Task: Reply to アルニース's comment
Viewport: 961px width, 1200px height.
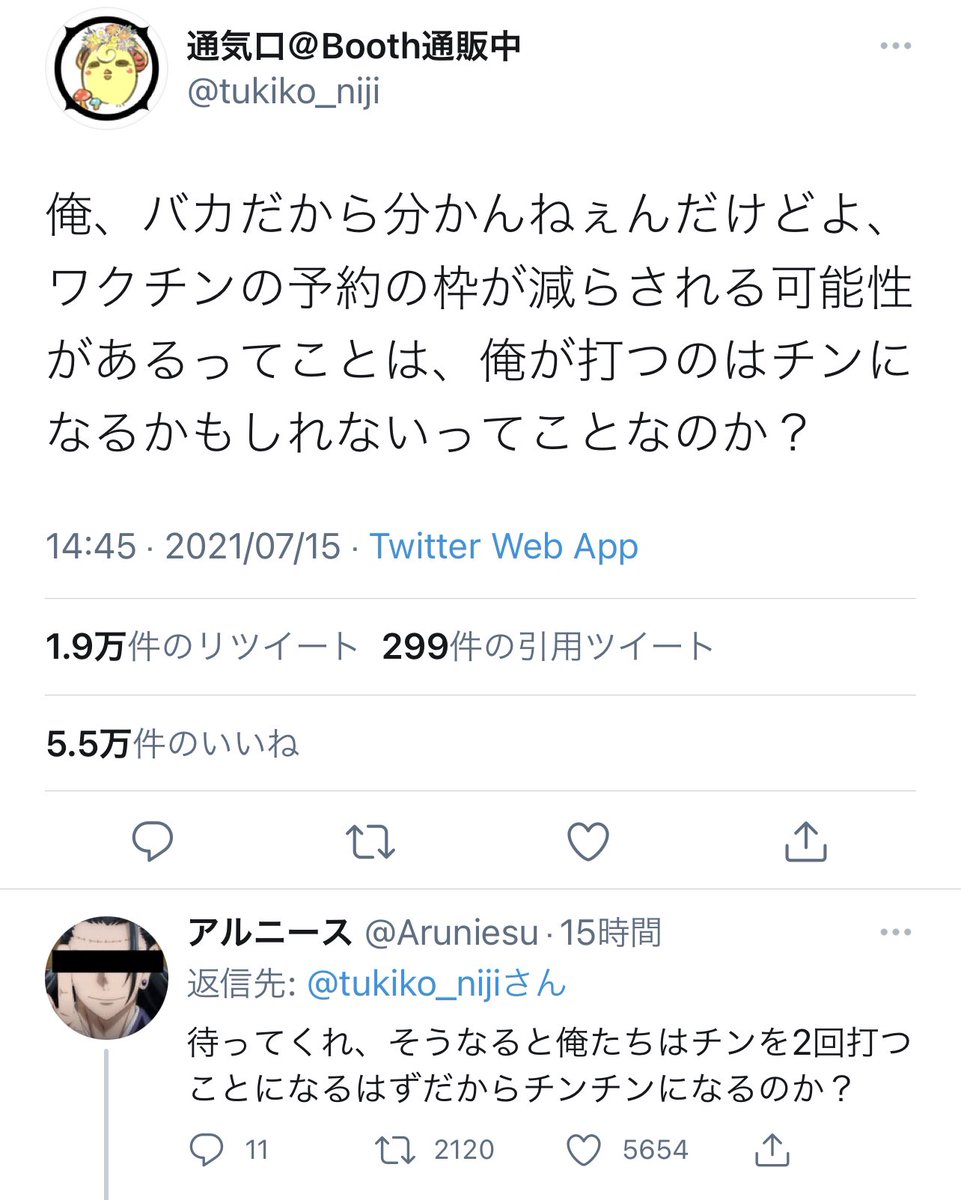Action: coord(207,1150)
